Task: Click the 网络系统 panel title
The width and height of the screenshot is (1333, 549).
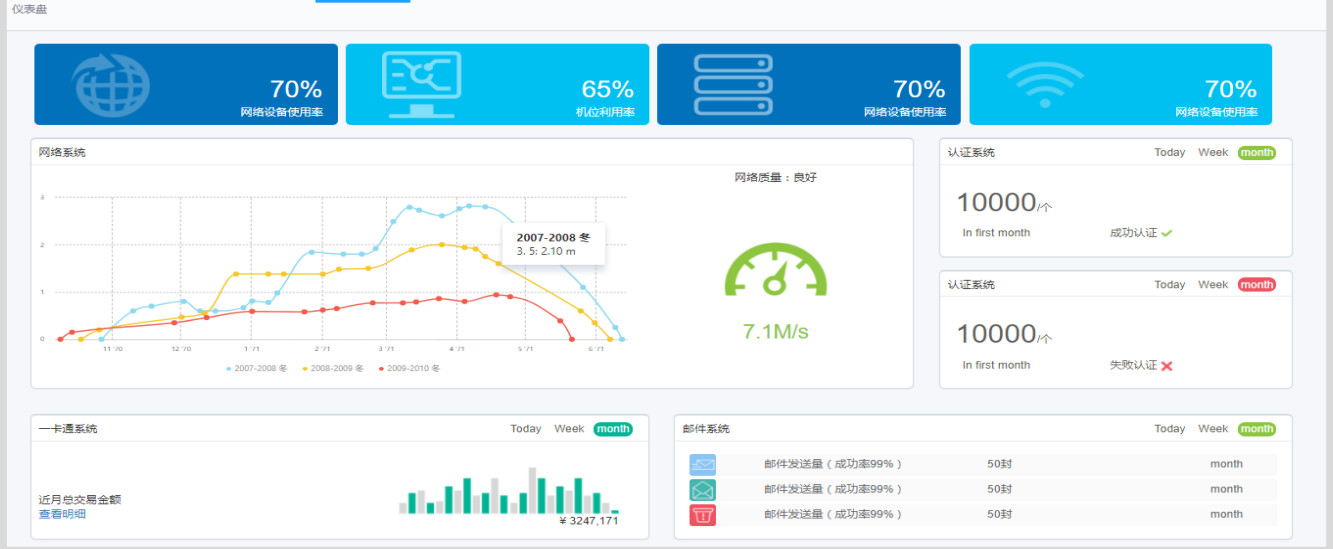Action: coord(62,153)
